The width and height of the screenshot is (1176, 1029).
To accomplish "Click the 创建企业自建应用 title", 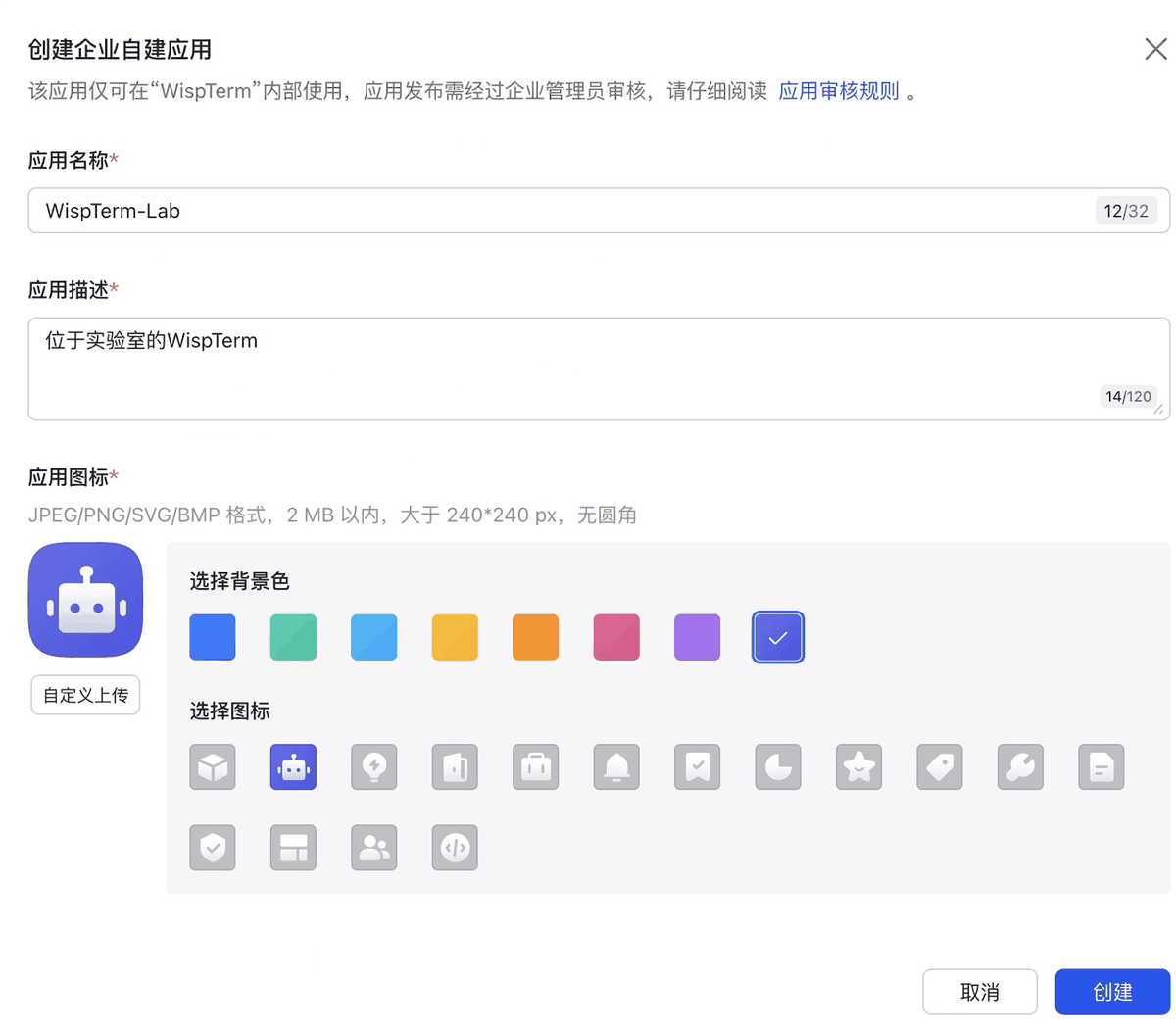I will pos(121,49).
